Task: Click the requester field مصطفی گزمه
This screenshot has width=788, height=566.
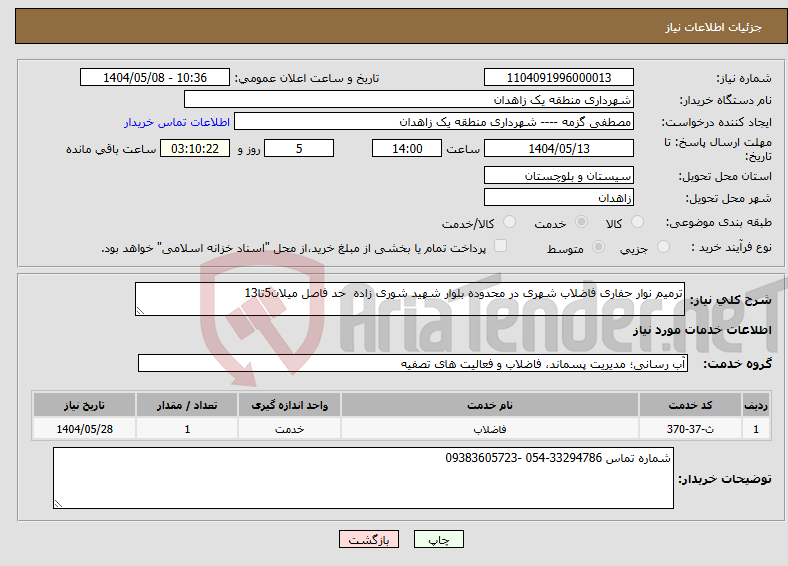Action: coord(434,122)
